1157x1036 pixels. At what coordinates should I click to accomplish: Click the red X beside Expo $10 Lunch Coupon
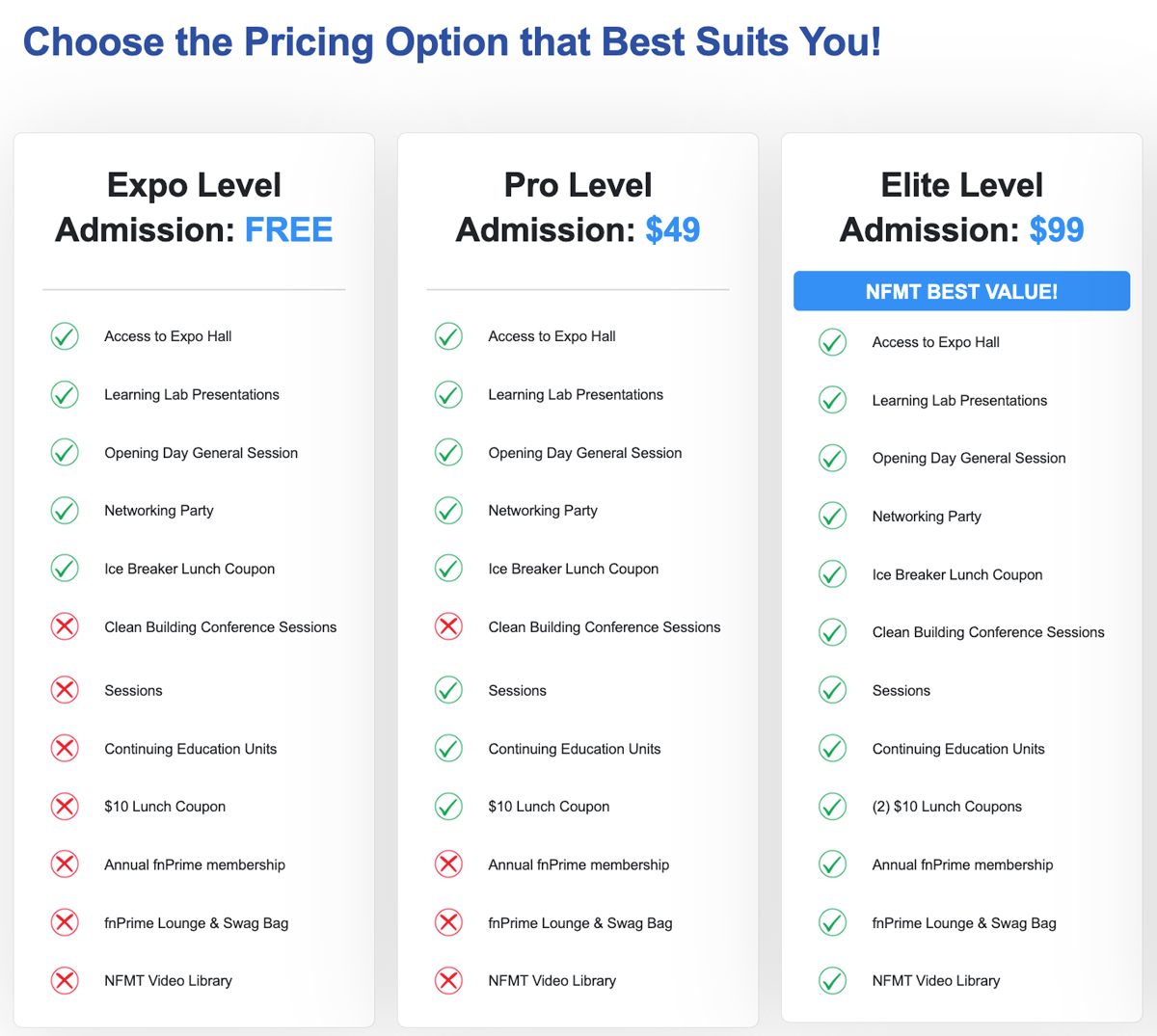click(x=65, y=806)
